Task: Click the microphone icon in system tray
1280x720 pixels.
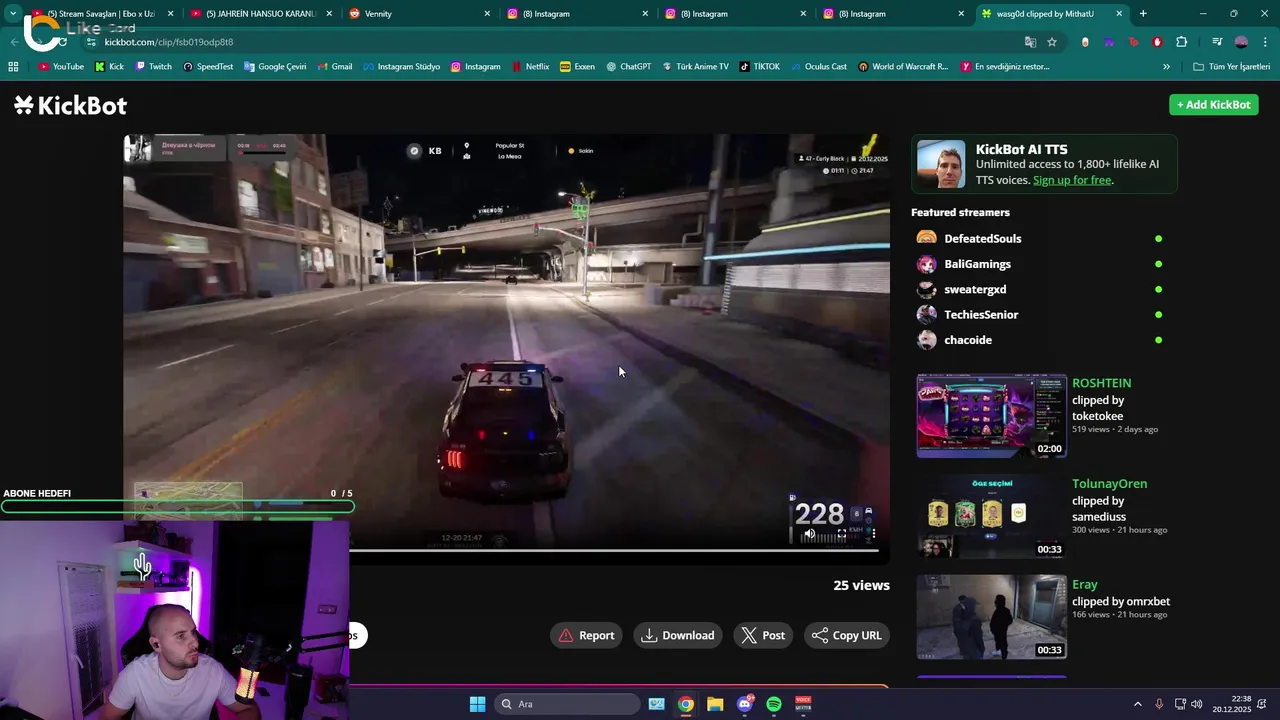Action: [1159, 704]
